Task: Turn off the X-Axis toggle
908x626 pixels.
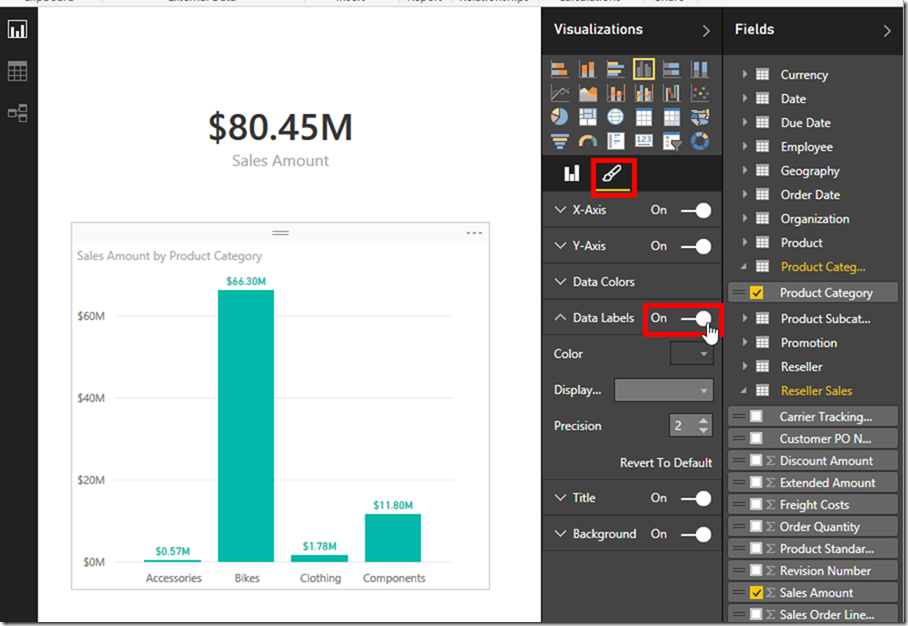Action: (x=696, y=211)
